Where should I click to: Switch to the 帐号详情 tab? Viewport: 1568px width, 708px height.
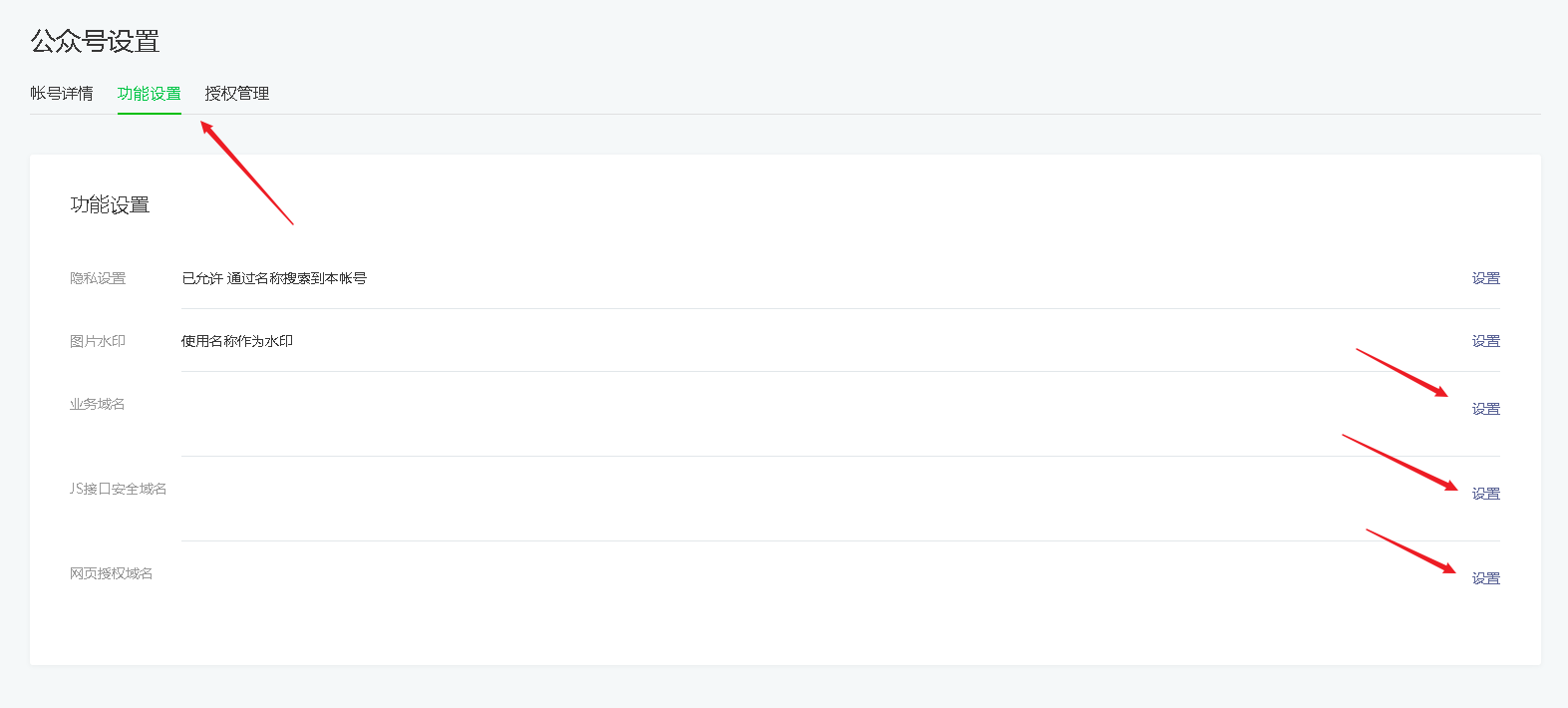coord(62,94)
